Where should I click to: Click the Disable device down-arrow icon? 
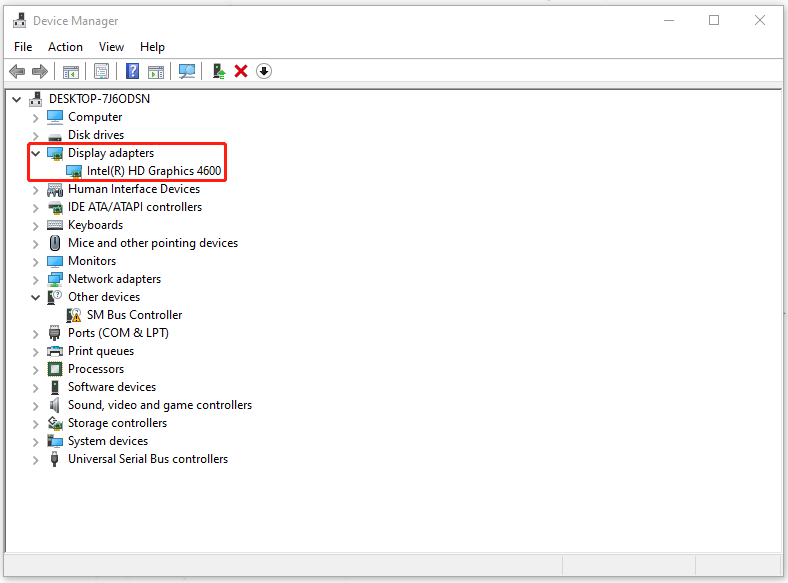click(264, 71)
